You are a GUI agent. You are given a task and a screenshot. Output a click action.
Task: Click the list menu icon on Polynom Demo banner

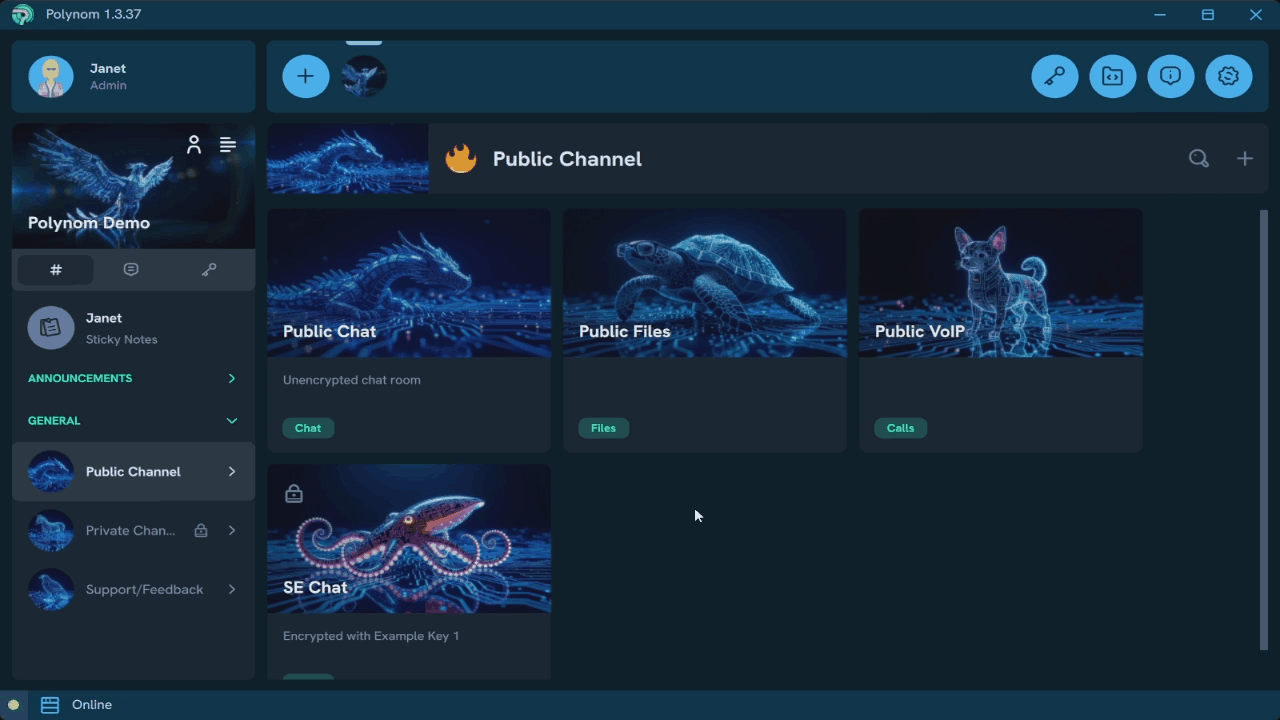tap(228, 144)
